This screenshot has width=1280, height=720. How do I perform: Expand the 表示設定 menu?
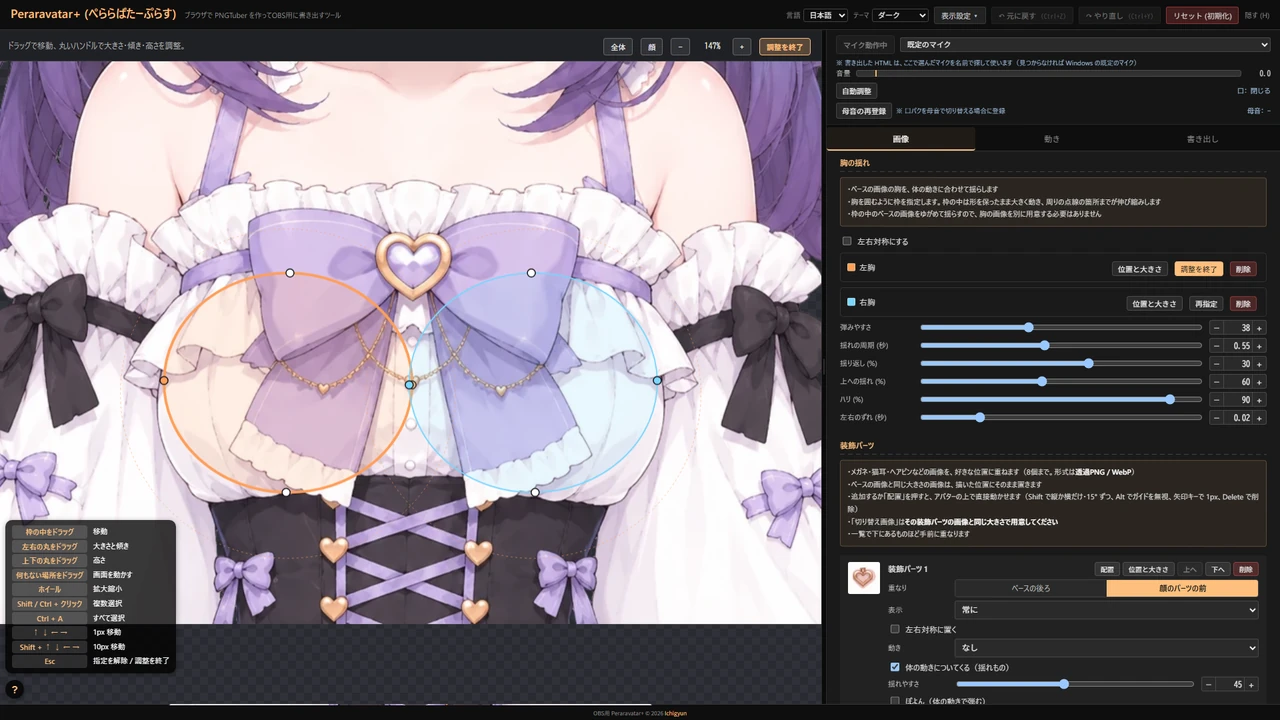[959, 16]
